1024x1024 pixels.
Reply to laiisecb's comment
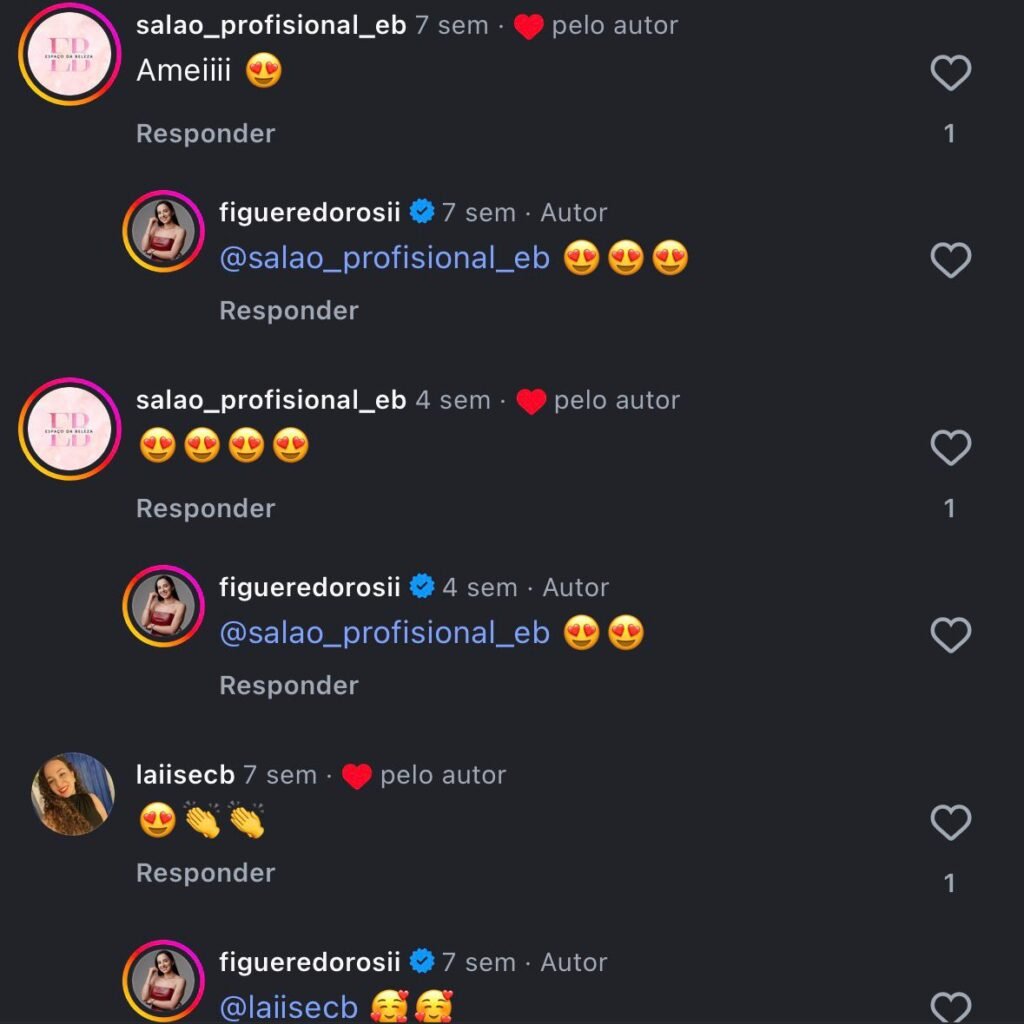pyautogui.click(x=205, y=873)
